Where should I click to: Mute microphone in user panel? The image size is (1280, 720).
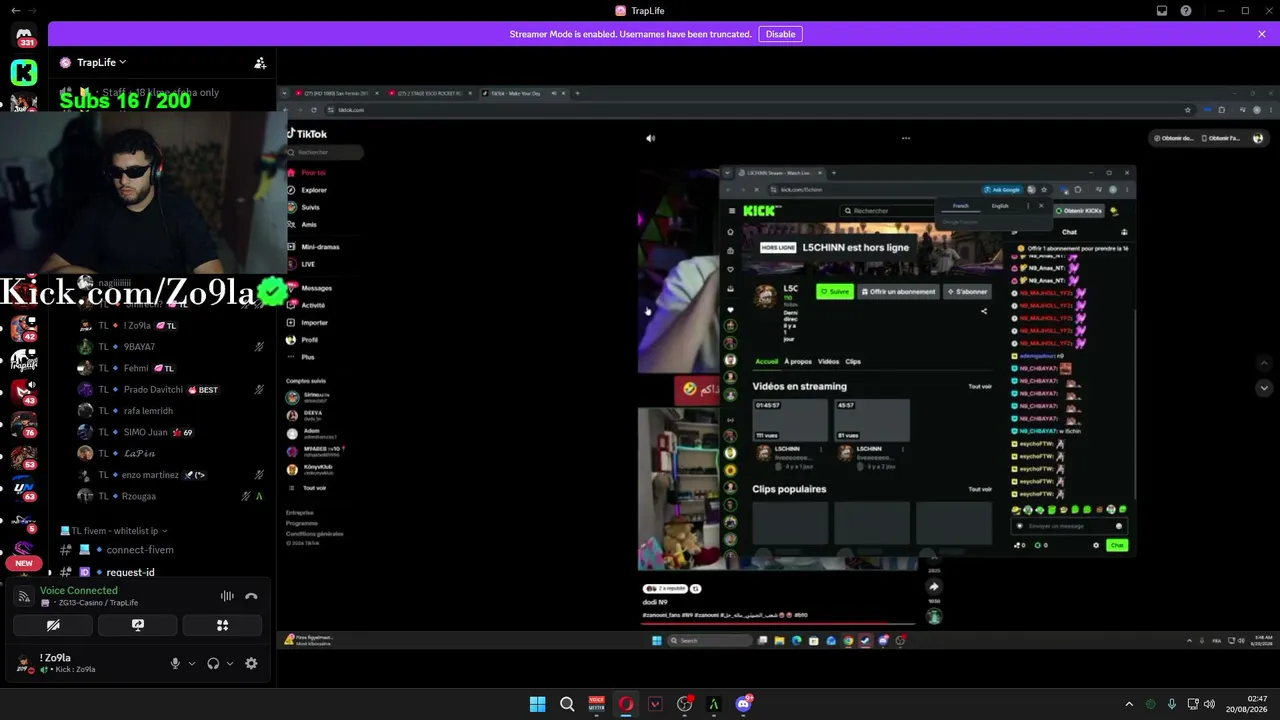[x=175, y=663]
